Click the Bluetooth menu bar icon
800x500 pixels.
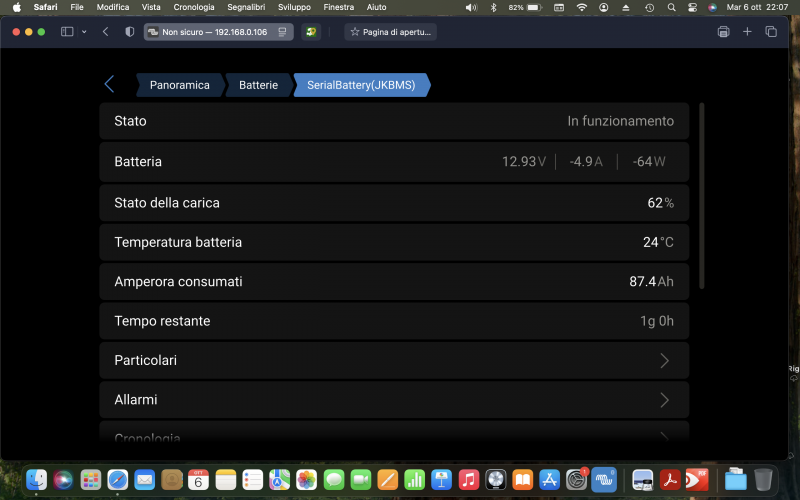[x=493, y=7]
